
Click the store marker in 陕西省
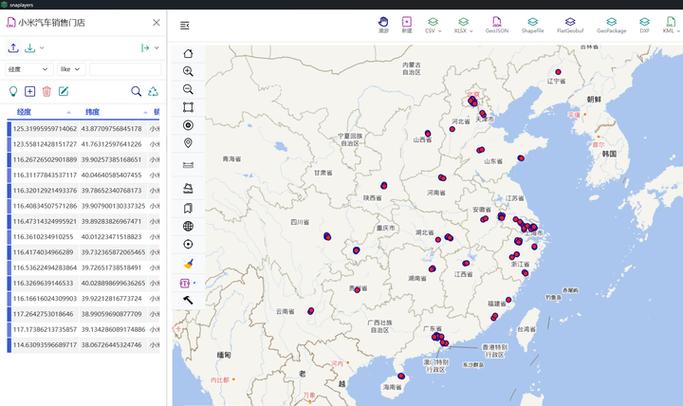pos(384,186)
